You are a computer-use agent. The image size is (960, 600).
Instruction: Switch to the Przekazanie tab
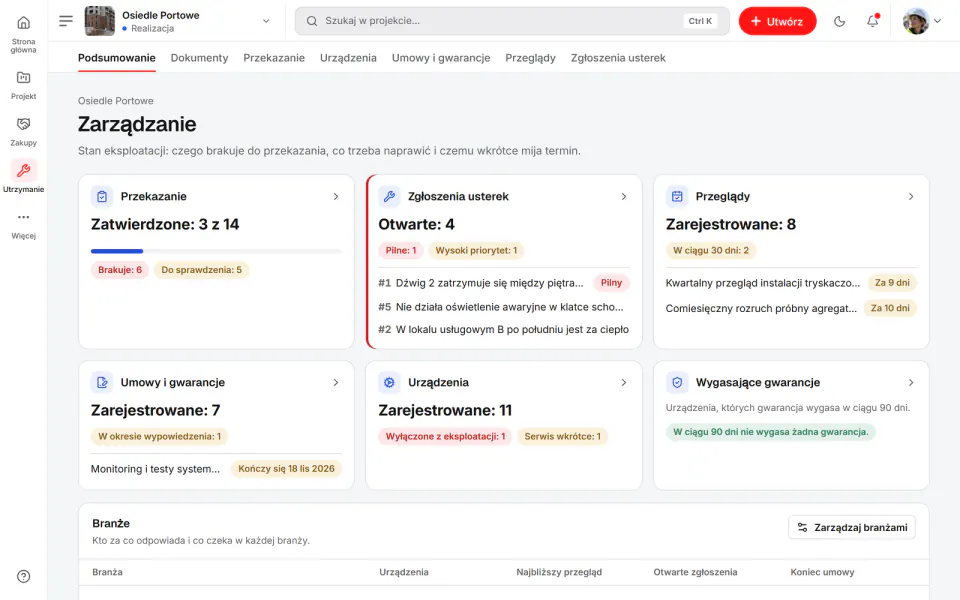tap(274, 58)
